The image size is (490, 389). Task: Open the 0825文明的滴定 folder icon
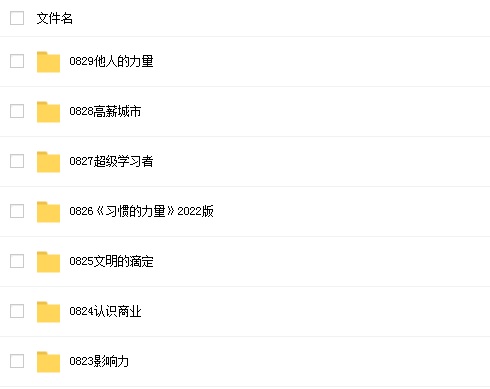click(x=48, y=262)
